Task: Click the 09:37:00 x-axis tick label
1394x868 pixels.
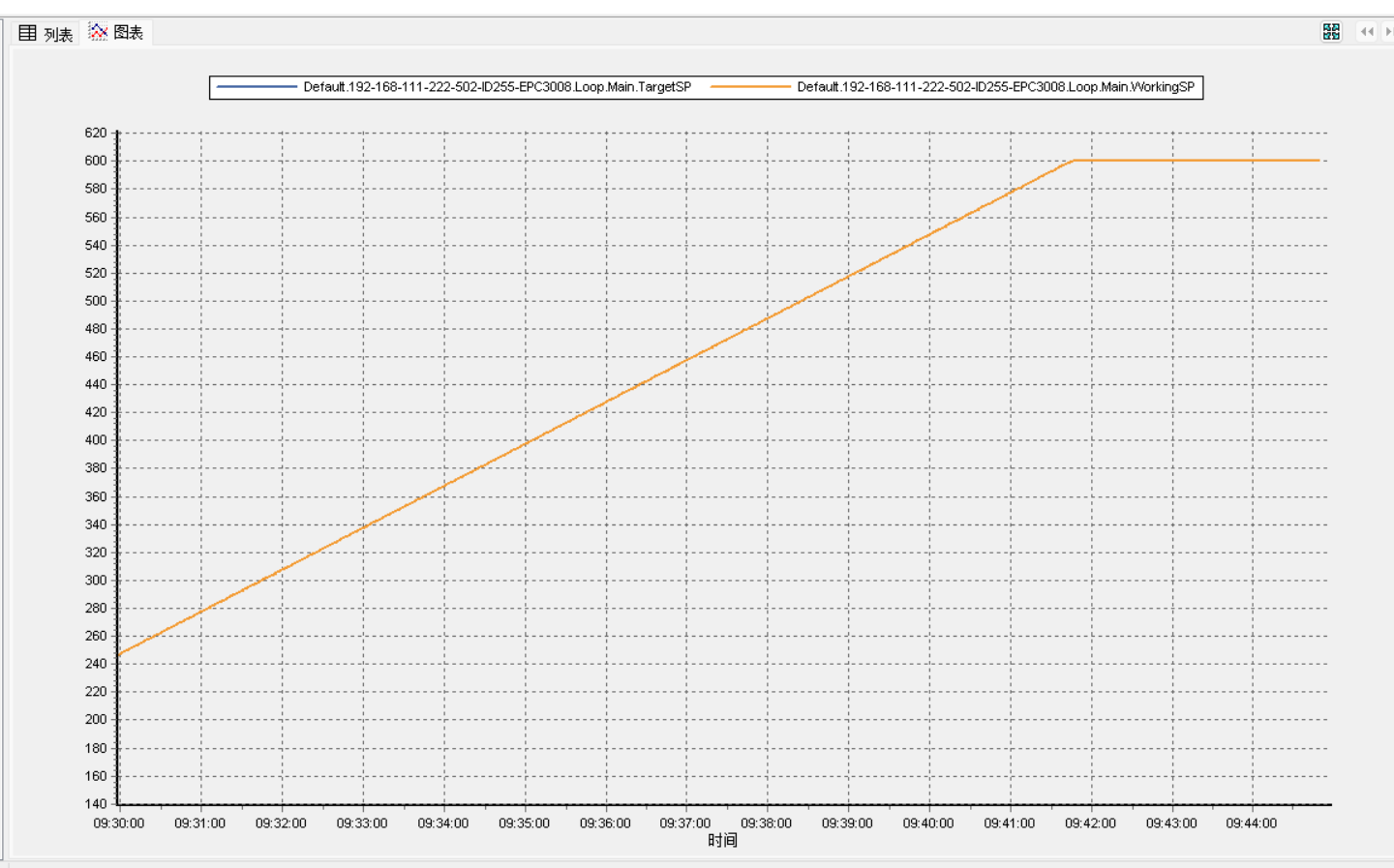Action: click(684, 823)
